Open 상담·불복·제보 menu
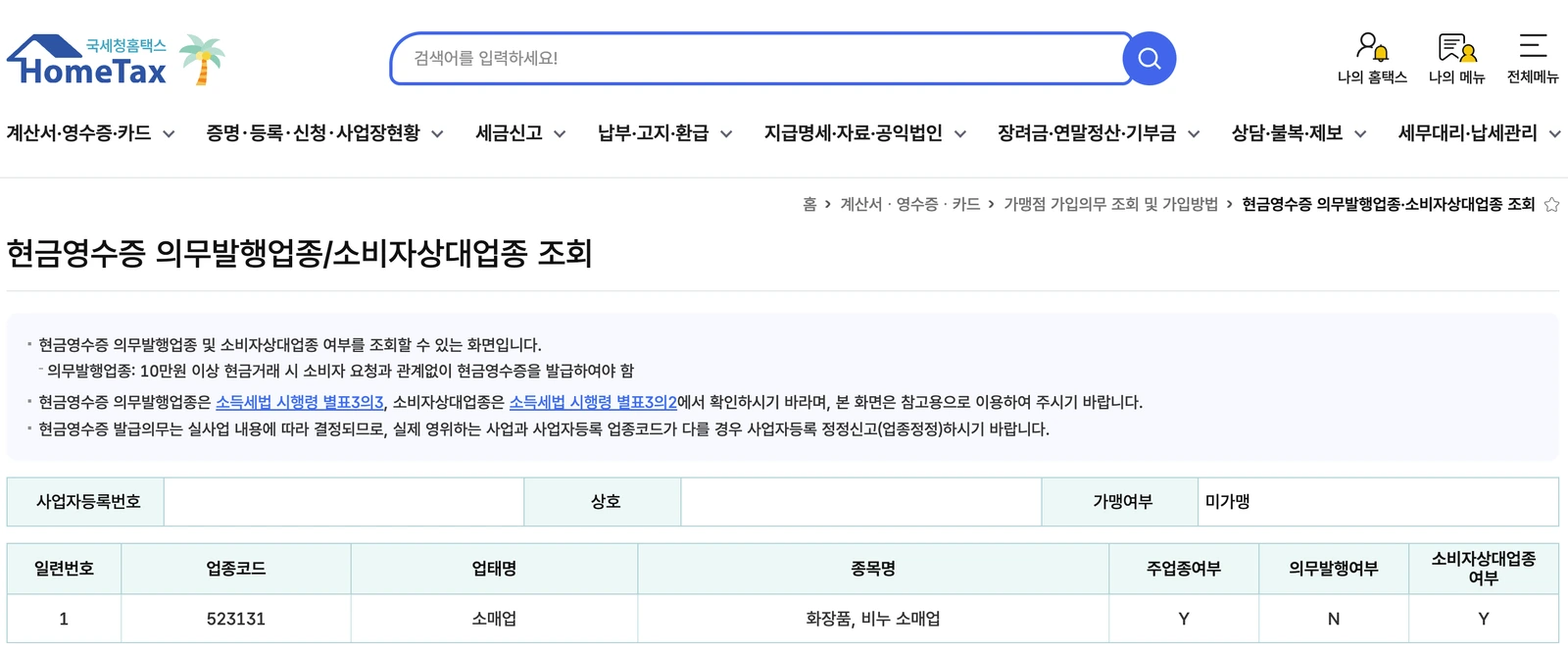This screenshot has height=652, width=1568. tap(1287, 133)
